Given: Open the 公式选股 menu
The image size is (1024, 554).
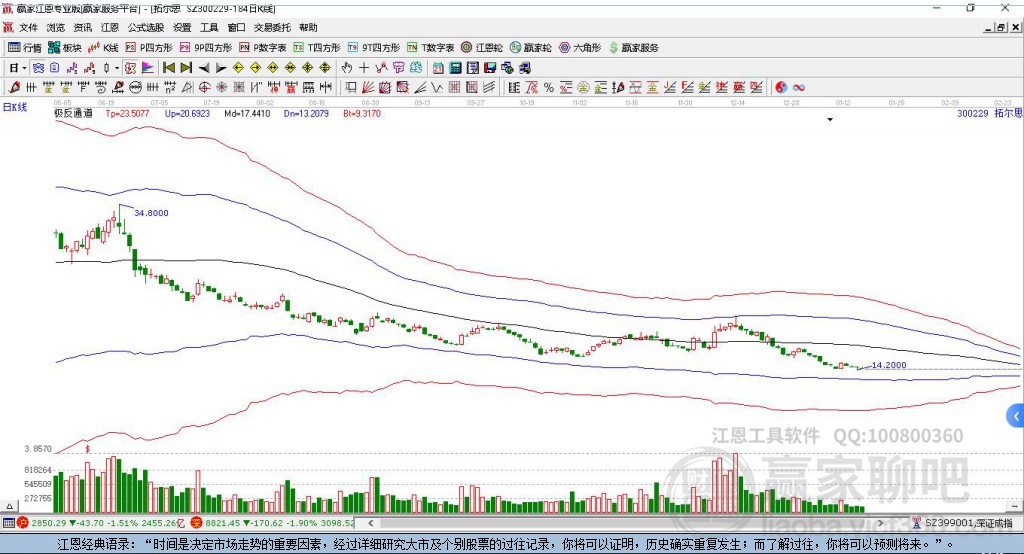Looking at the screenshot, I should [146, 27].
